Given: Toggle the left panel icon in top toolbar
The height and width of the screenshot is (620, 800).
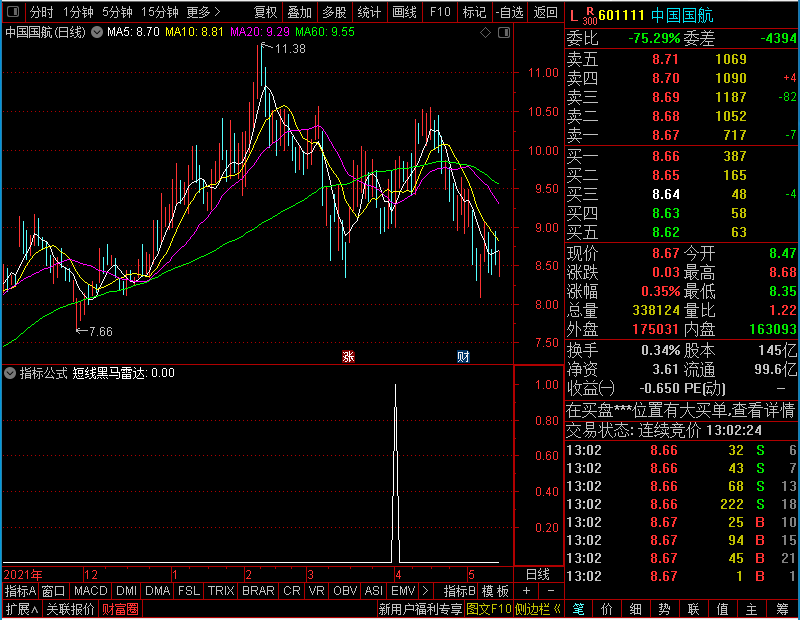Looking at the screenshot, I should tap(14, 12).
